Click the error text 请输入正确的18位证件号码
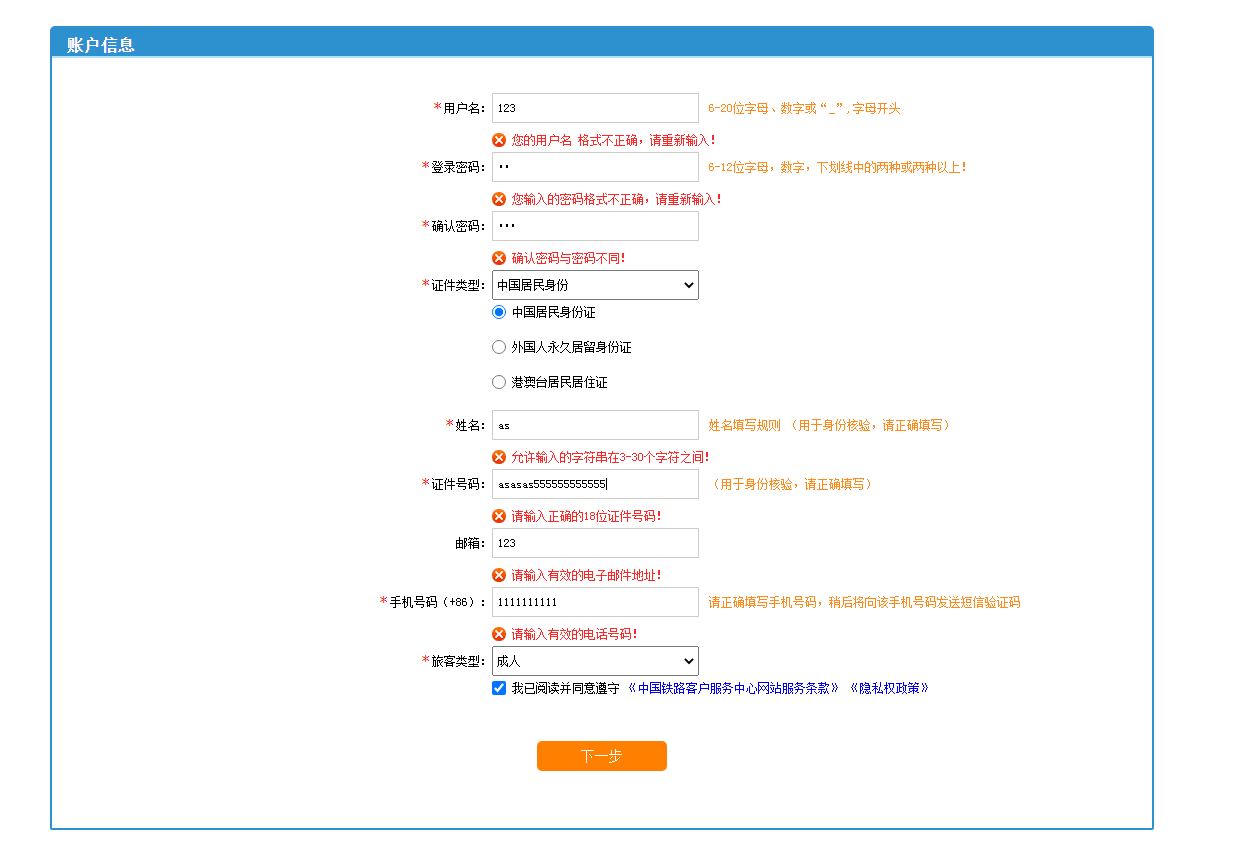 tap(586, 516)
